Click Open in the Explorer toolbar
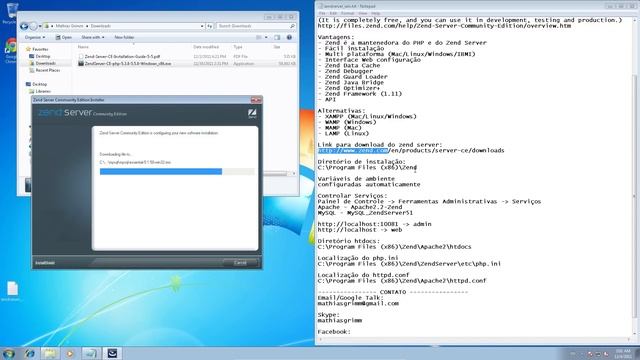Screen dimensions: 640x360 (x=64, y=37)
